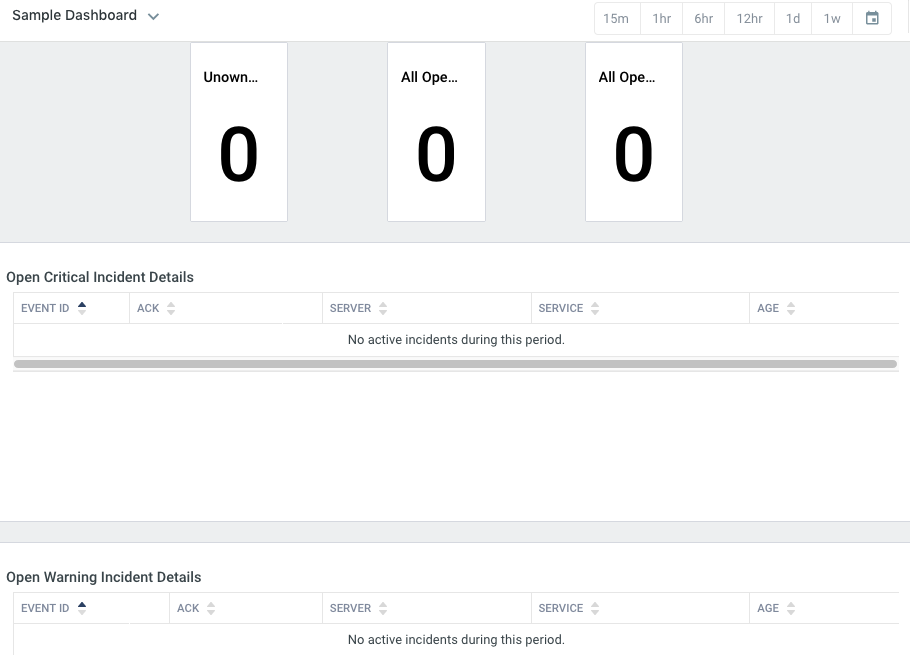
Task: Click the Unown... counter card
Action: [239, 132]
